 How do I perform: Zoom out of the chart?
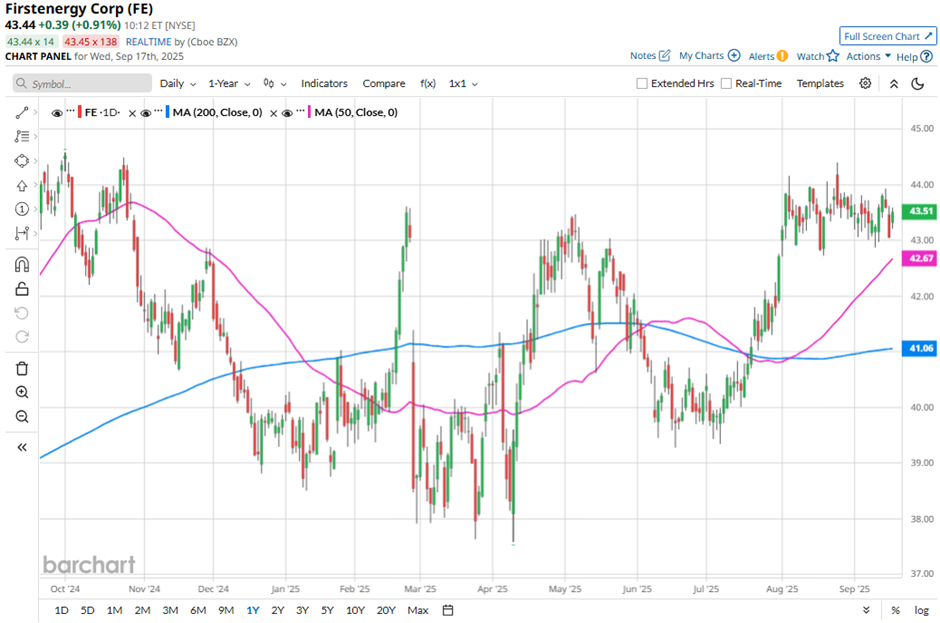[22, 416]
